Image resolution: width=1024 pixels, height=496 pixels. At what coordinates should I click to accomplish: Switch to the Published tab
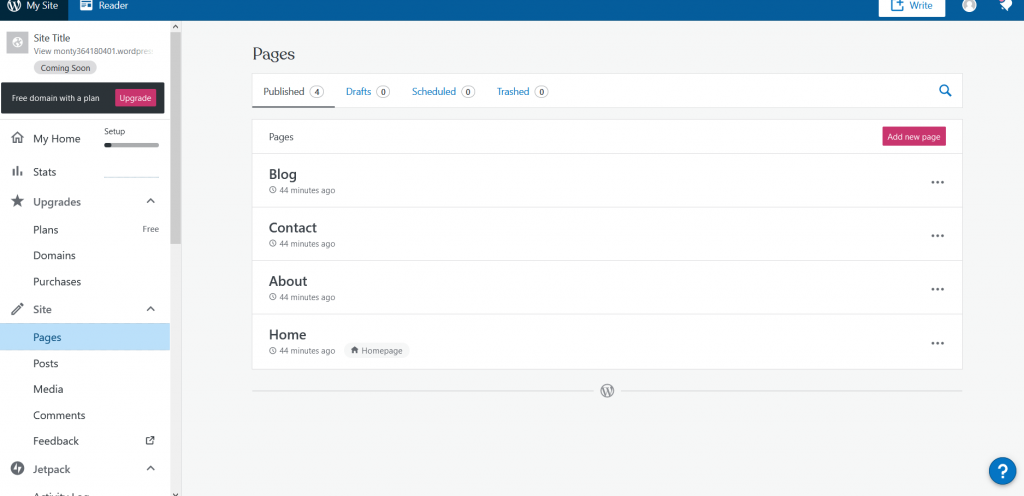click(293, 91)
